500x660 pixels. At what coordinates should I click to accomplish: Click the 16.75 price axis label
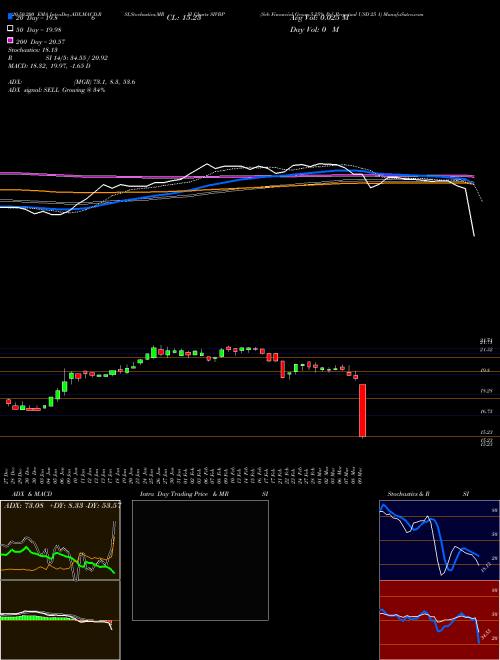(487, 411)
